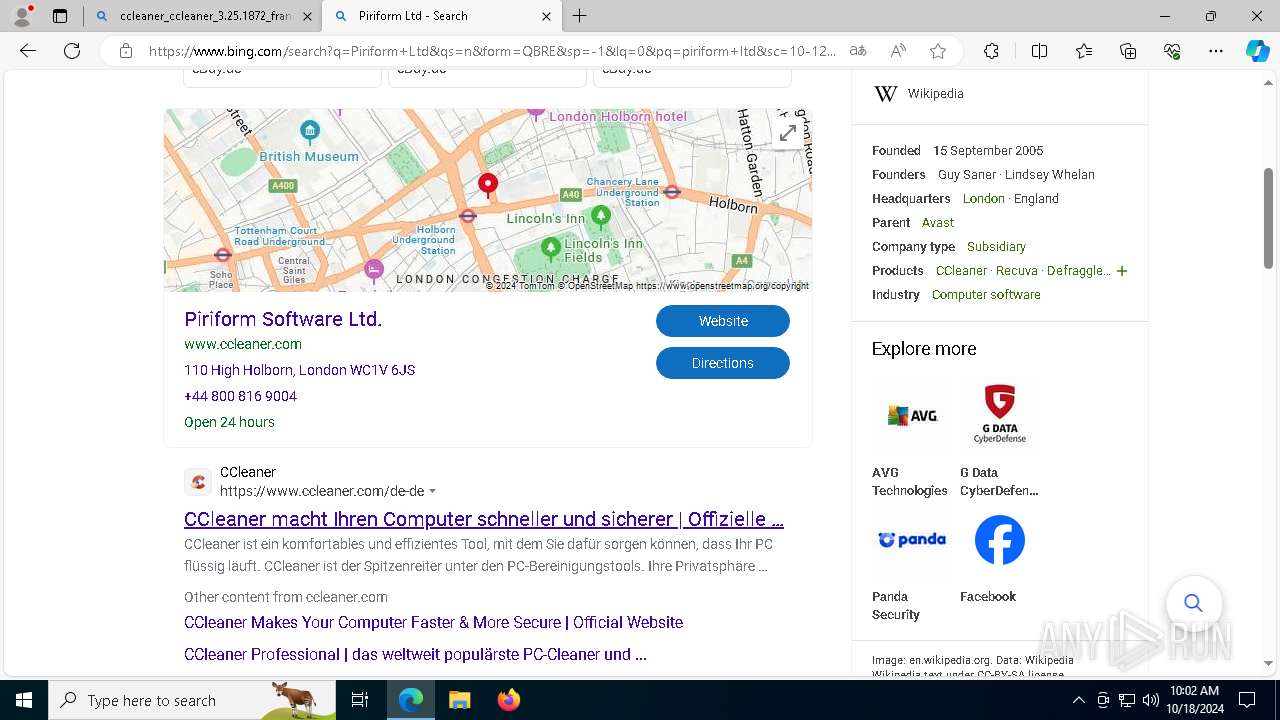Image resolution: width=1280 pixels, height=720 pixels.
Task: Open Firefox taskbar icon
Action: click(508, 700)
